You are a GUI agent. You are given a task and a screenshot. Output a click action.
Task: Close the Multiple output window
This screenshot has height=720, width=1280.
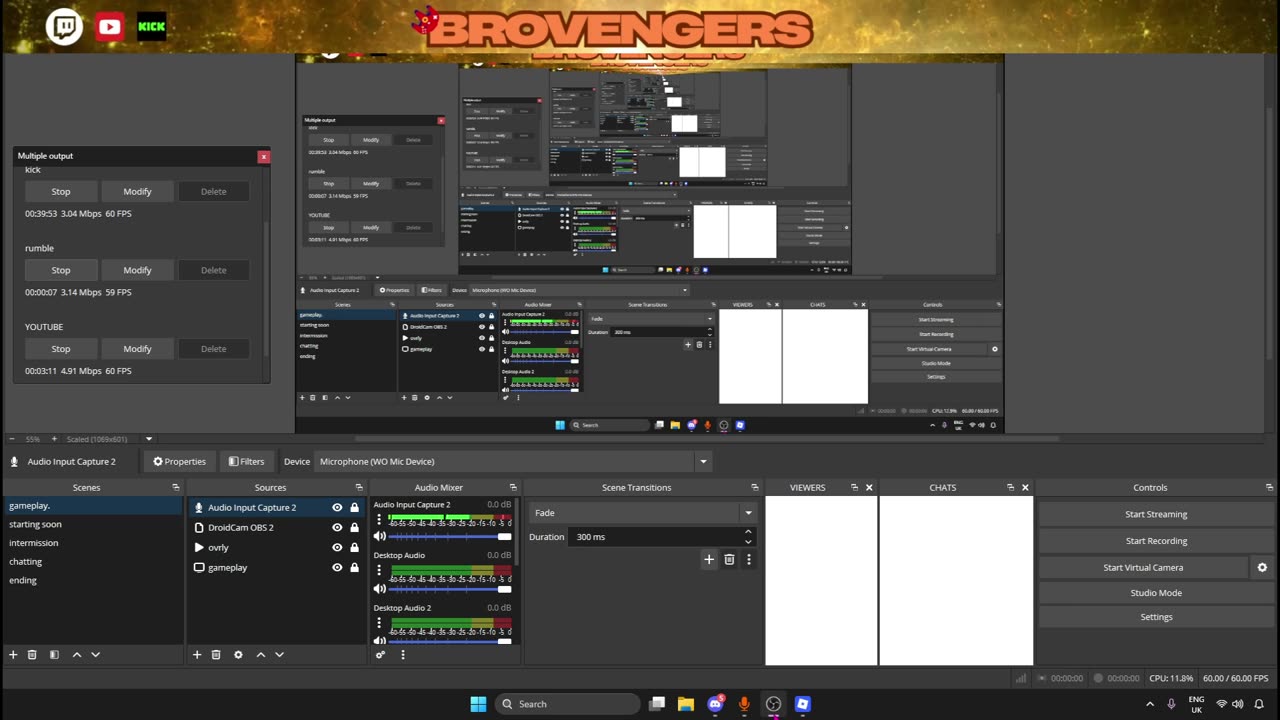[x=264, y=156]
